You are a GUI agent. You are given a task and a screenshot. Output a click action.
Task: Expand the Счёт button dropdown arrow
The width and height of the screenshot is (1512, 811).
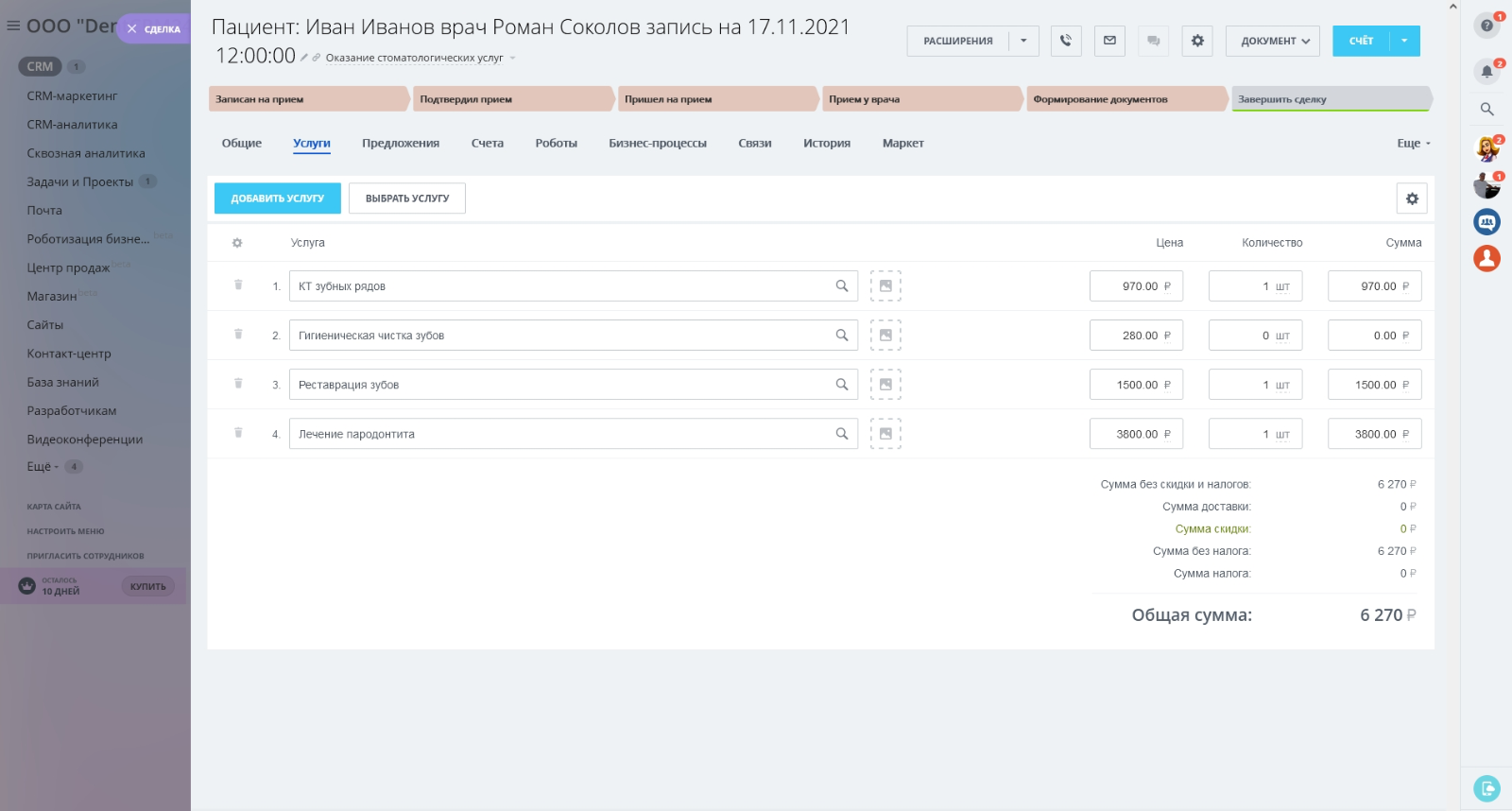[x=1404, y=41]
